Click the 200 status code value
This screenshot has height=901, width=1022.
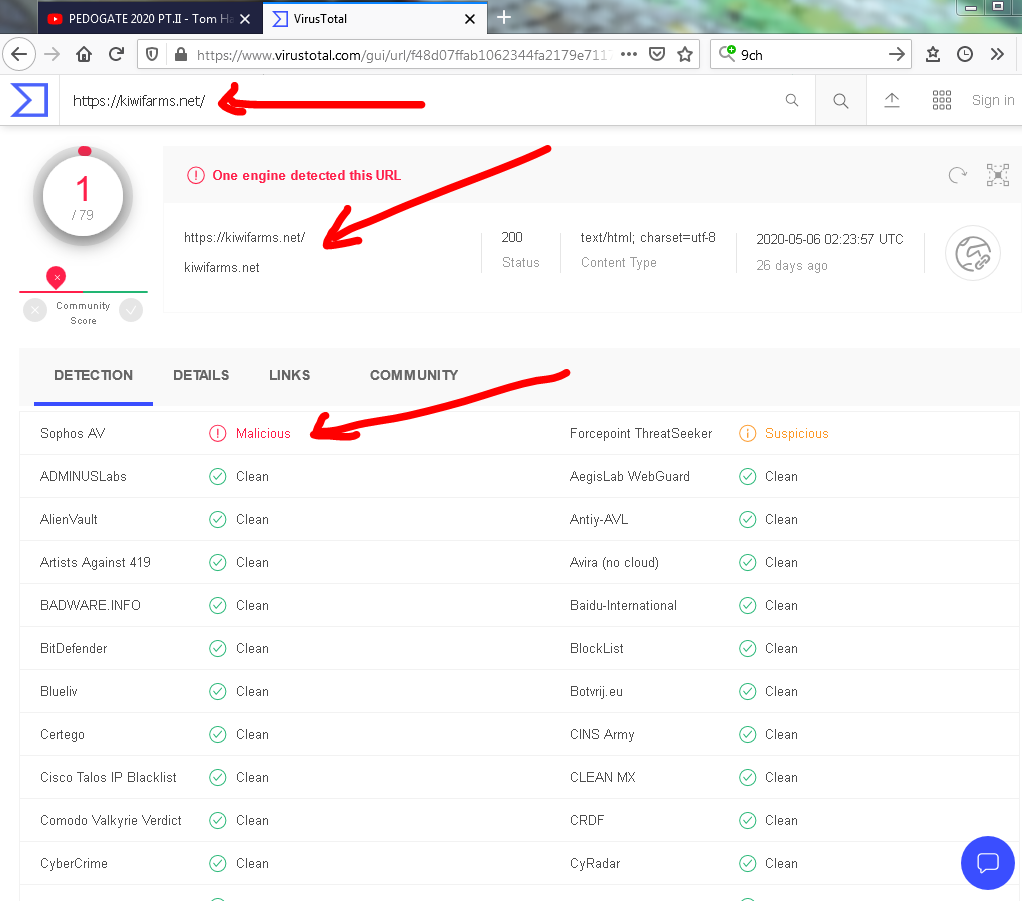tap(512, 237)
